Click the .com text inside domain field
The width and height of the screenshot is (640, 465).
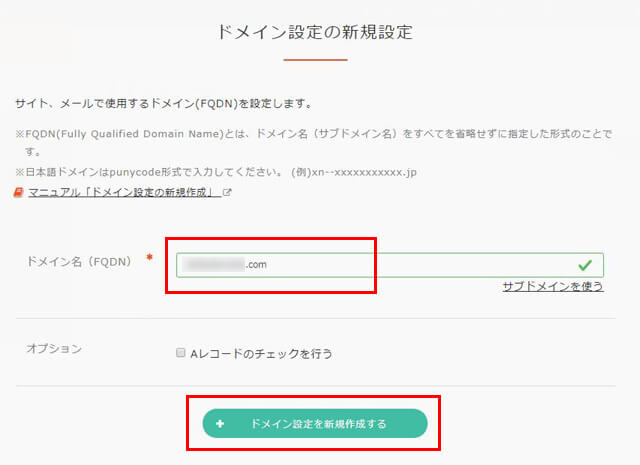coord(256,265)
